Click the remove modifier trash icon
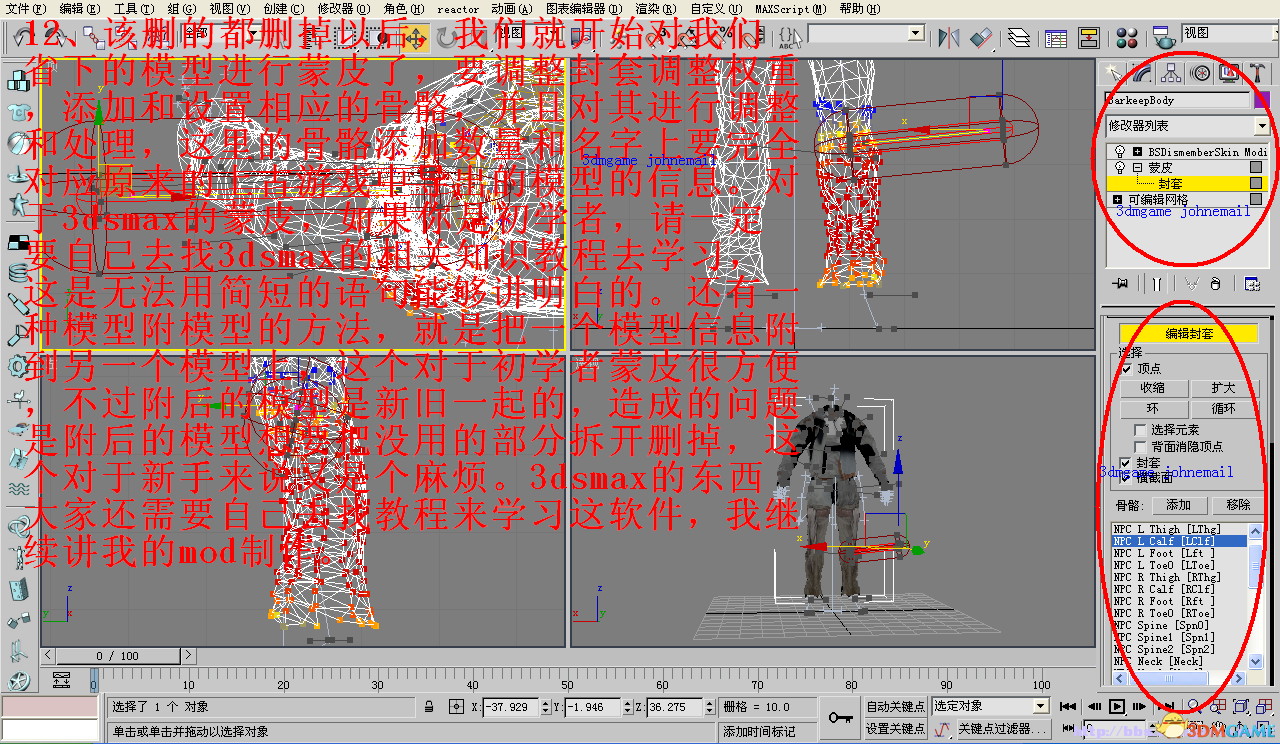Viewport: 1280px width, 744px height. [1216, 284]
